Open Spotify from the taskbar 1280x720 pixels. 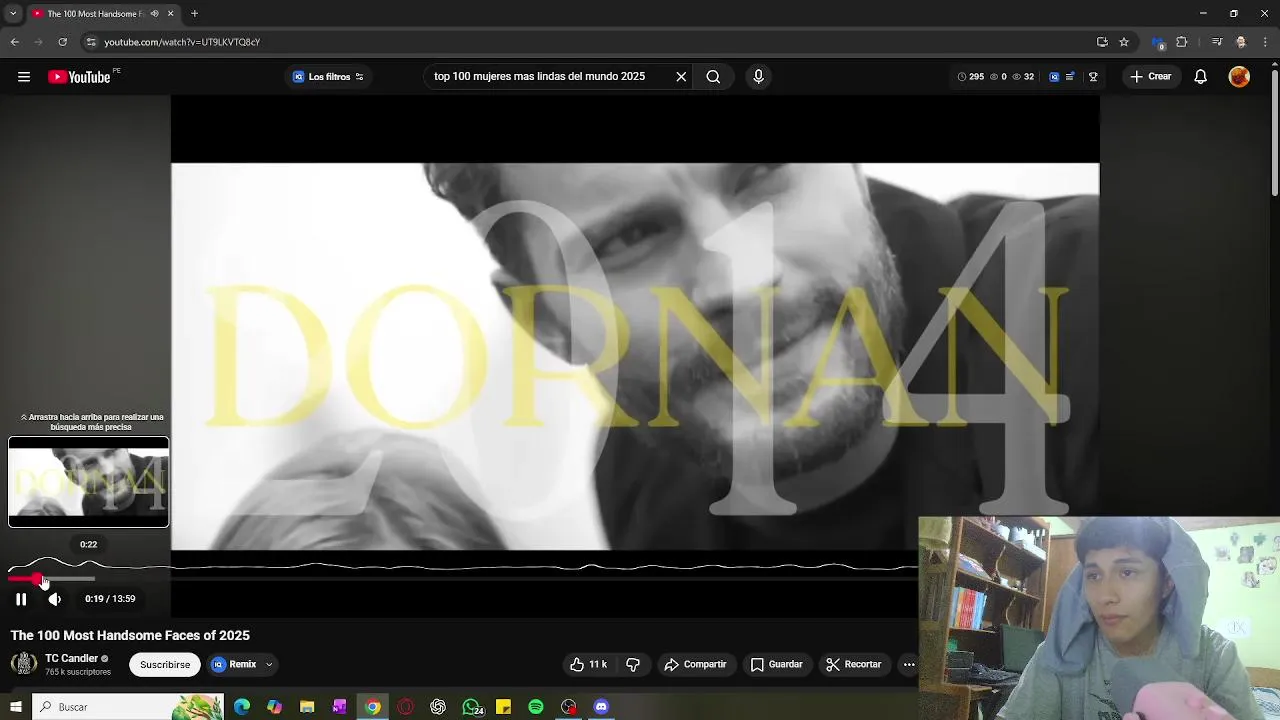point(536,707)
